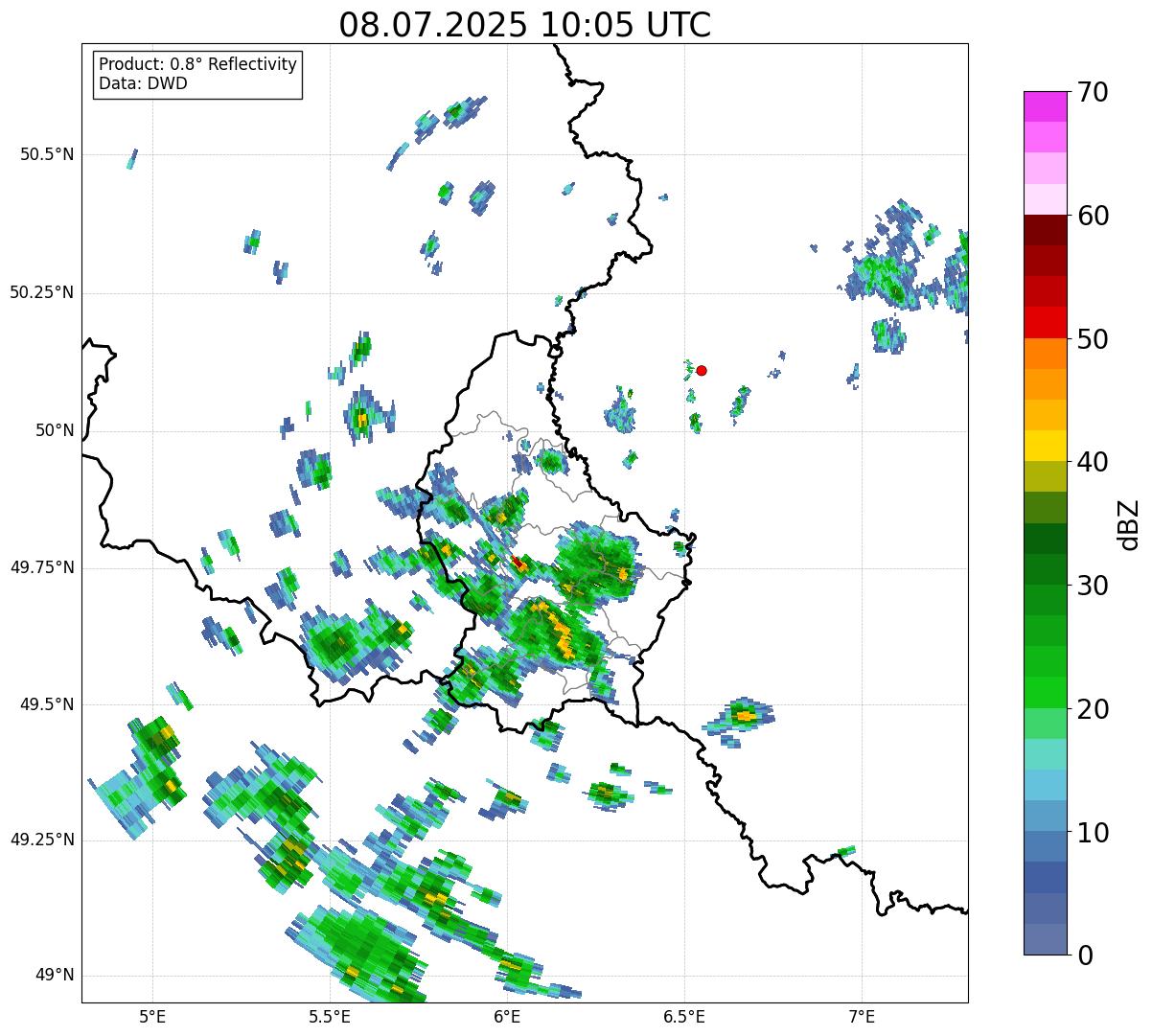This screenshot has width=1152, height=1036.
Task: Click the 49.5°N latitude label
Action: (x=48, y=704)
